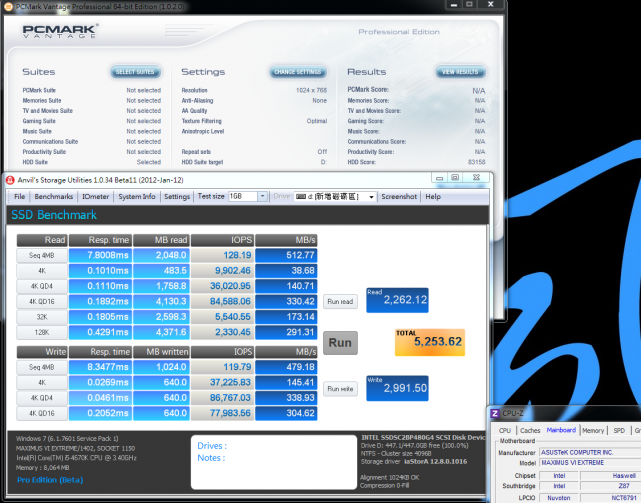Click the Test size 1GB field
This screenshot has width=641, height=503.
coord(243,197)
